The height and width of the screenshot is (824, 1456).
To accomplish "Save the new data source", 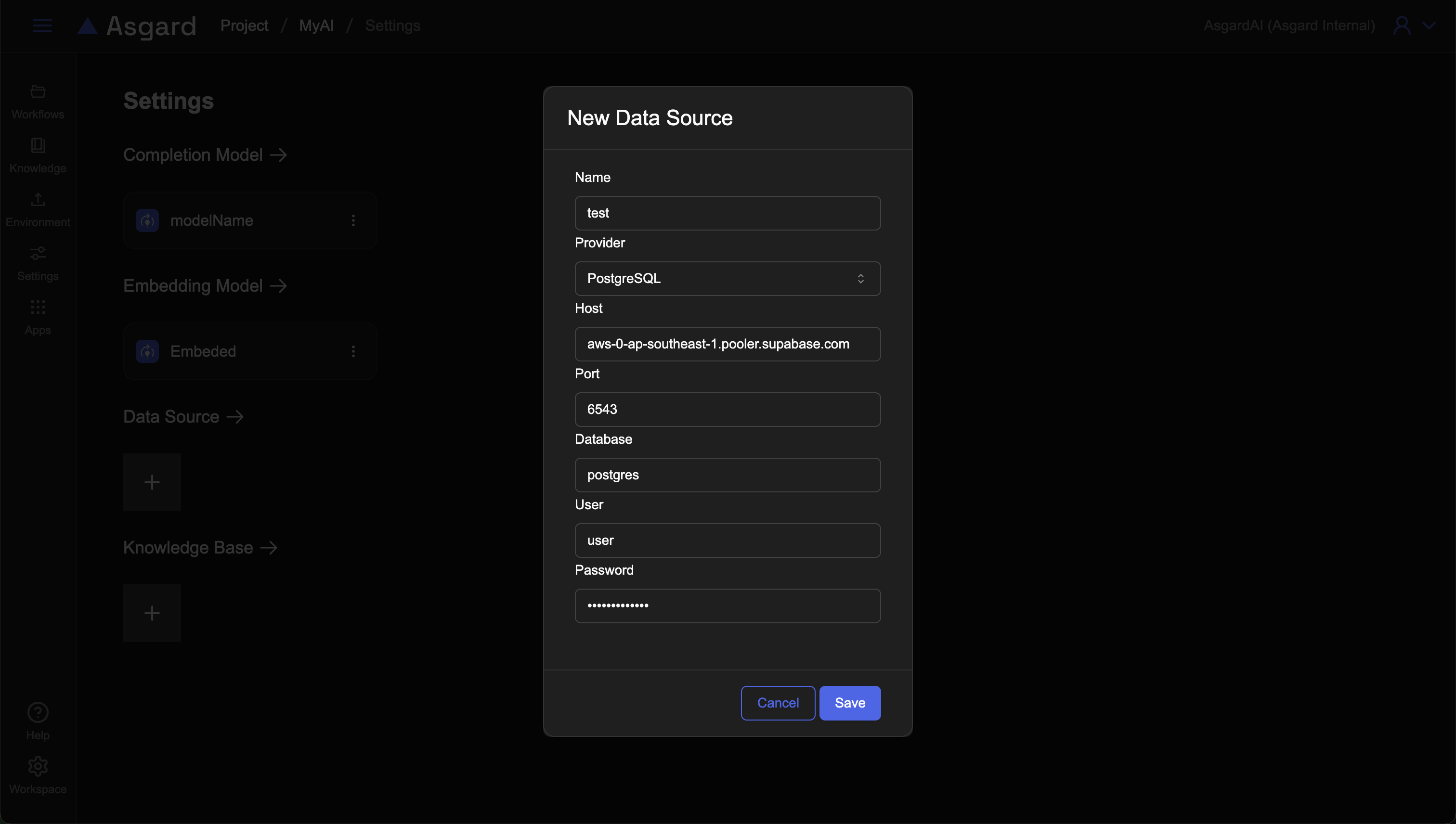I will (x=850, y=703).
